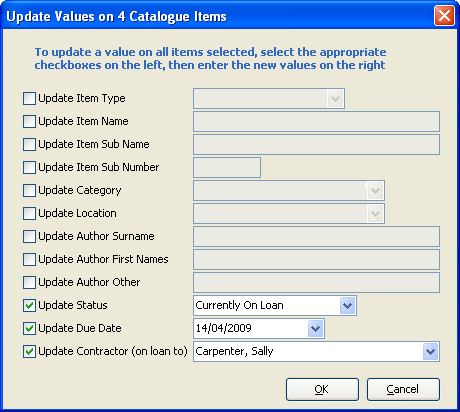The height and width of the screenshot is (412, 460).
Task: Click the OK button
Action: coord(322,389)
